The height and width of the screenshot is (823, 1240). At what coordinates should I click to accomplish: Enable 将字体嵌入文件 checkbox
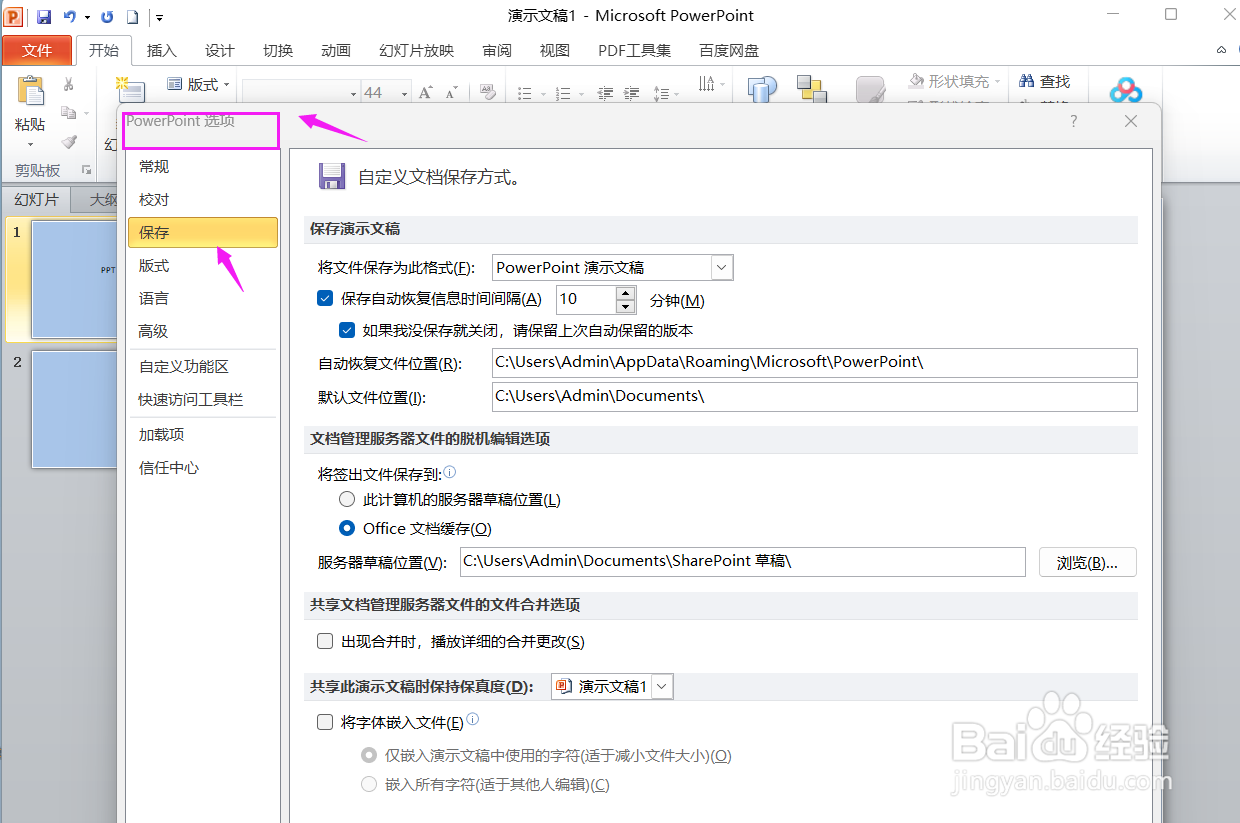pyautogui.click(x=324, y=722)
